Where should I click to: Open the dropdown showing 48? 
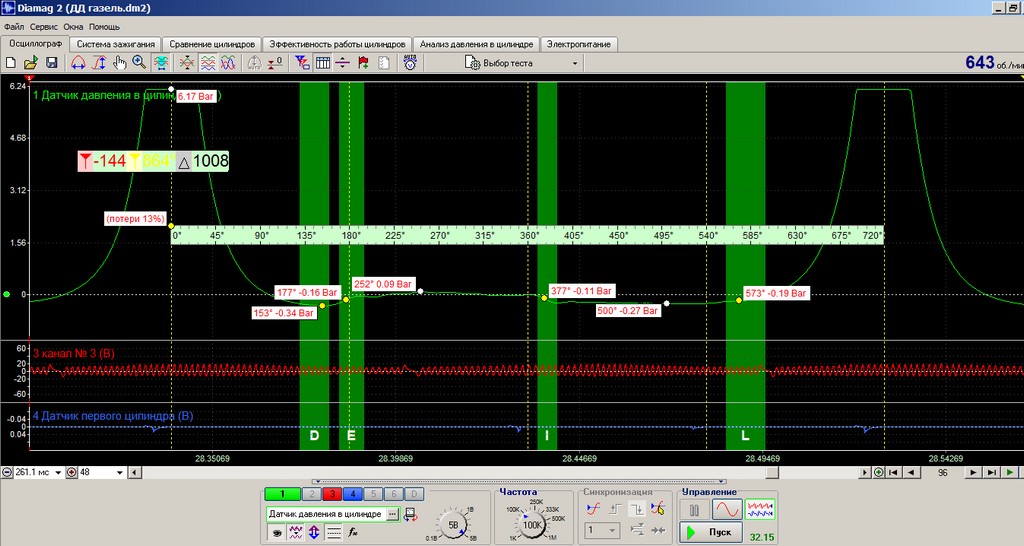coord(120,472)
